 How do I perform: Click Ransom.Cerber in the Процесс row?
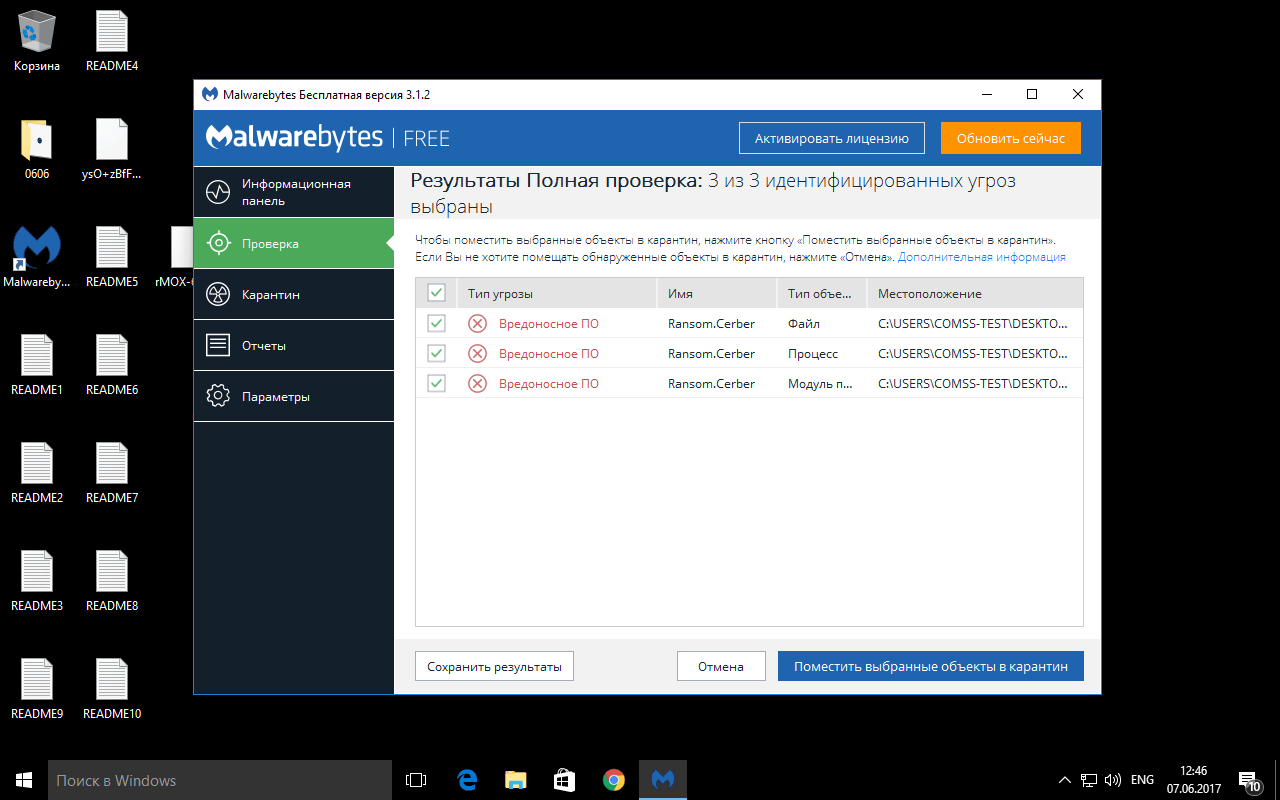pyautogui.click(x=712, y=353)
